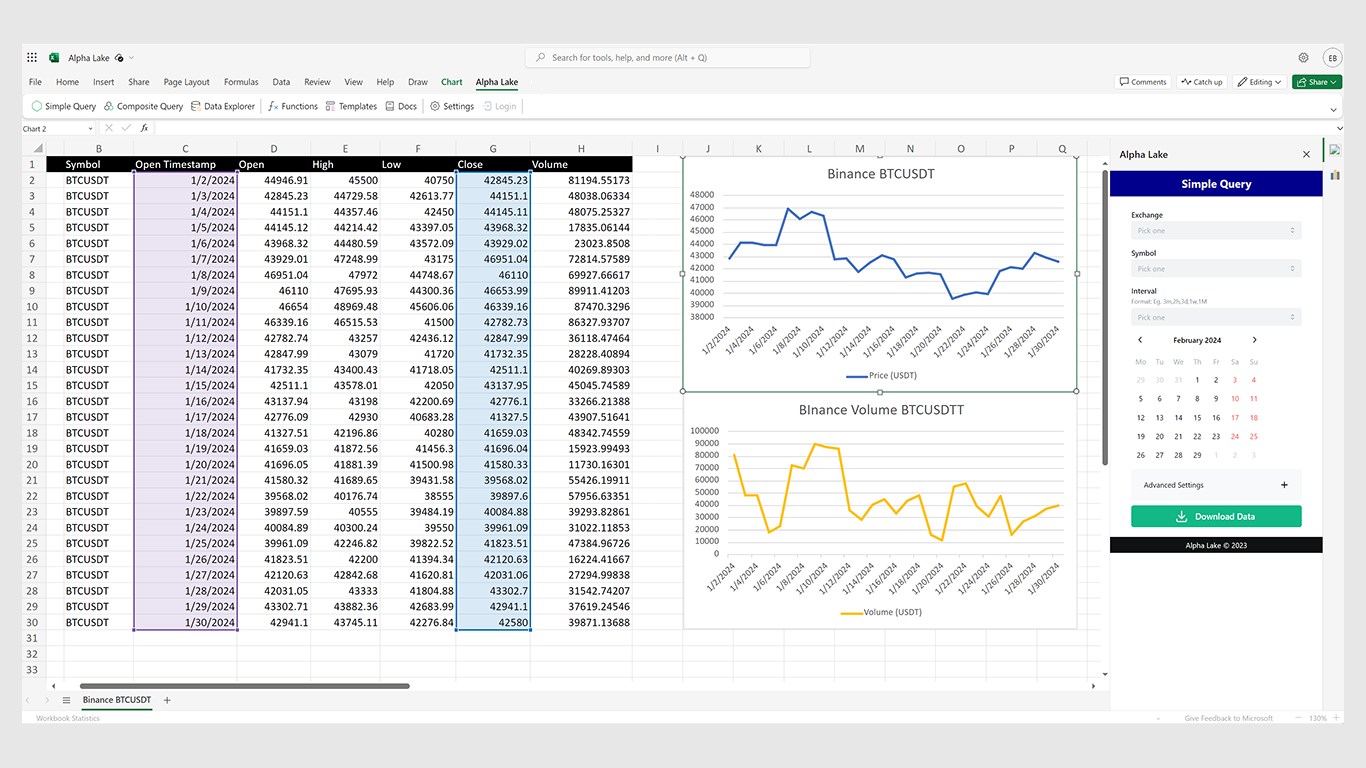The height and width of the screenshot is (768, 1366).
Task: Open the EB account avatar
Action: 1332,58
